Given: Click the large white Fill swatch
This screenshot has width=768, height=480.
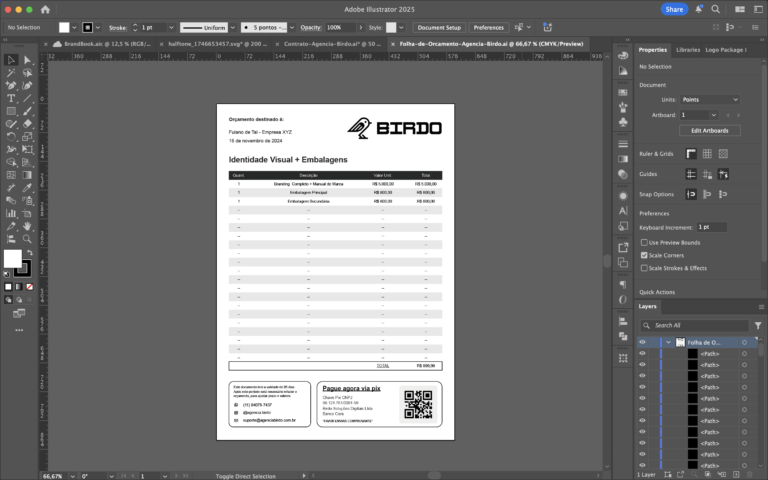Looking at the screenshot, I should (12, 258).
